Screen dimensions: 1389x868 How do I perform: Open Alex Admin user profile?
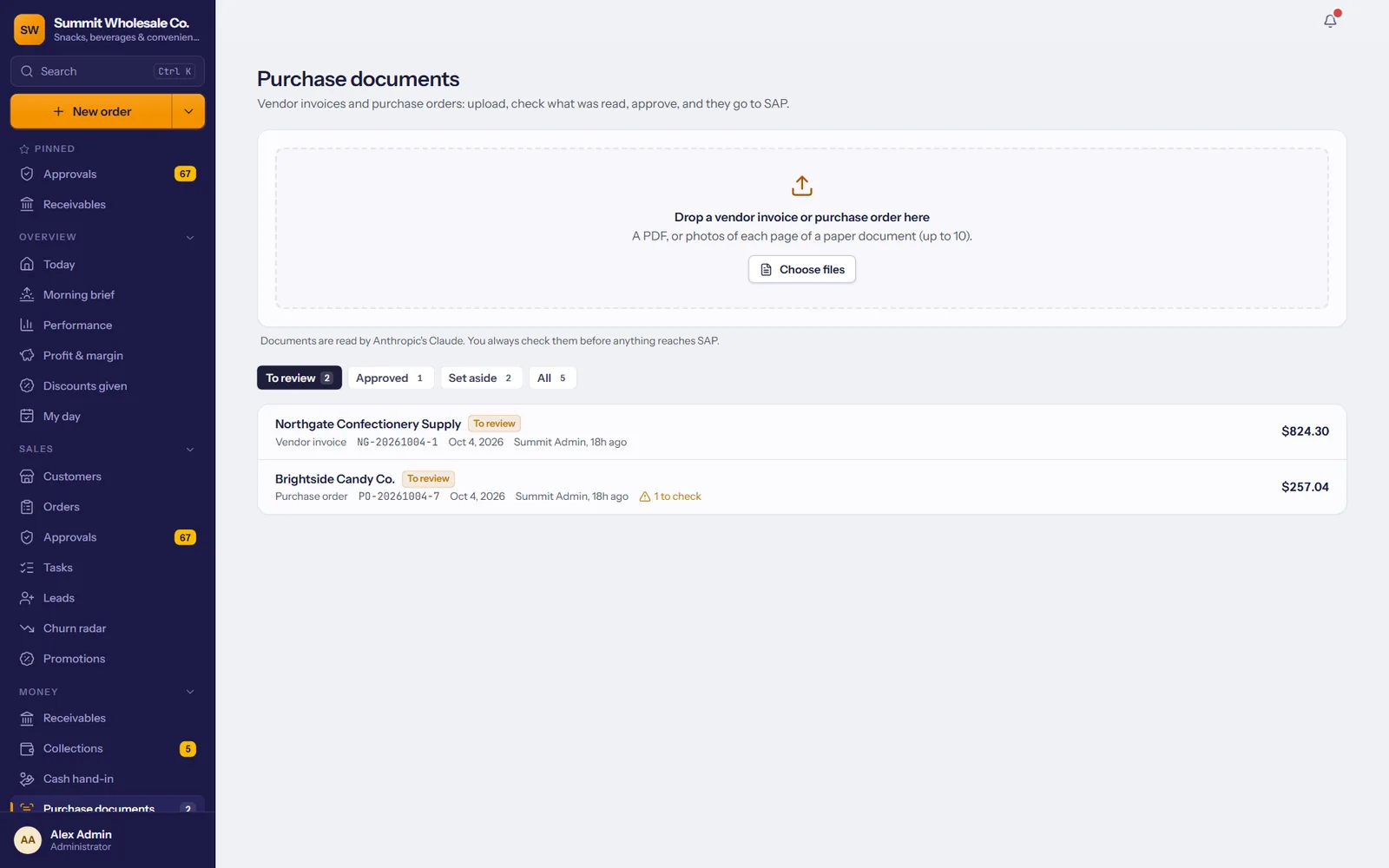pos(108,839)
